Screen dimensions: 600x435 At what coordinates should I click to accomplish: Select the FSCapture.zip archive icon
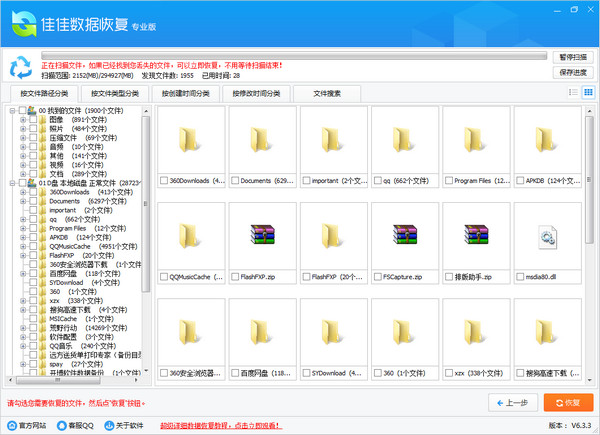[405, 236]
